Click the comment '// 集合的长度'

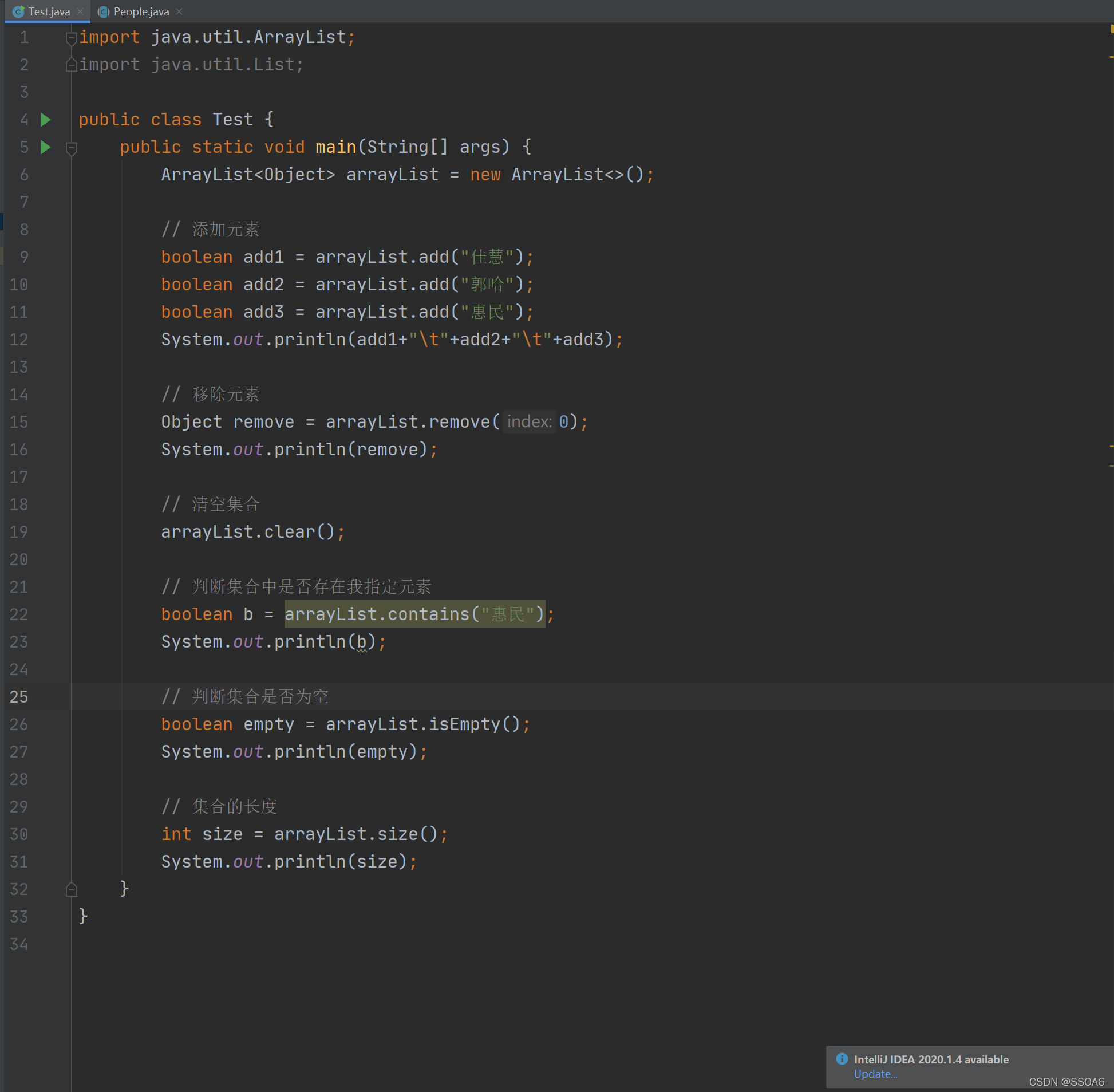click(219, 806)
